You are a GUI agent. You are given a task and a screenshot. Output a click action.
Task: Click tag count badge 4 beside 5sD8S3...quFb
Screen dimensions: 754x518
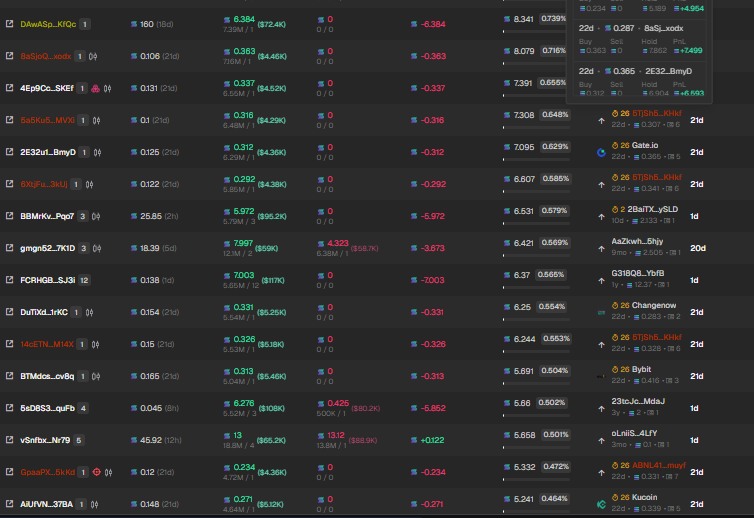coord(83,408)
